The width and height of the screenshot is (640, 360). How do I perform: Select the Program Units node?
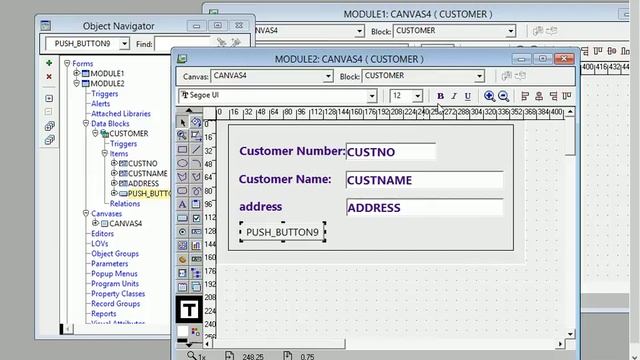pyautogui.click(x=115, y=284)
